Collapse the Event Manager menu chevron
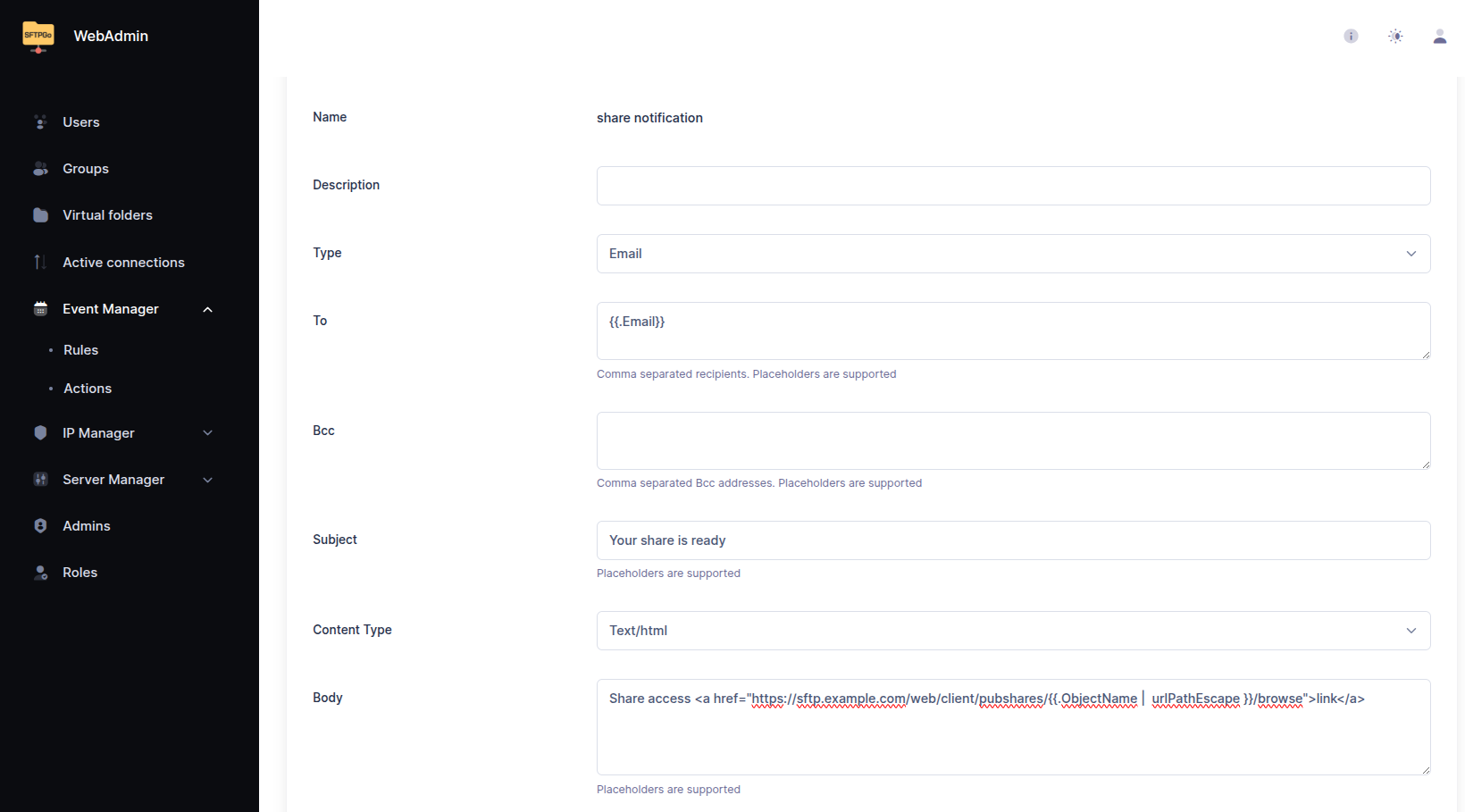The height and width of the screenshot is (812, 1465). click(208, 309)
